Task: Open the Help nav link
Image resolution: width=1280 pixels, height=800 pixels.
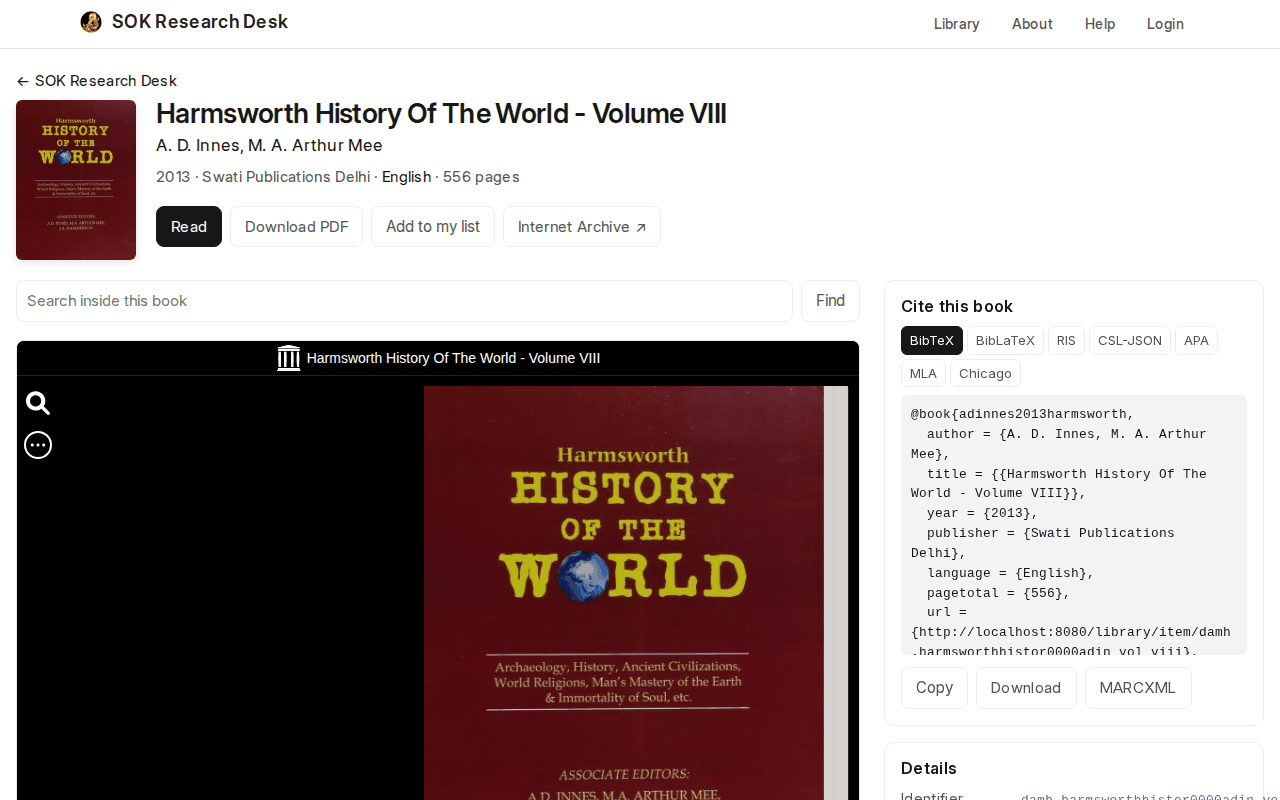Action: [x=1100, y=24]
